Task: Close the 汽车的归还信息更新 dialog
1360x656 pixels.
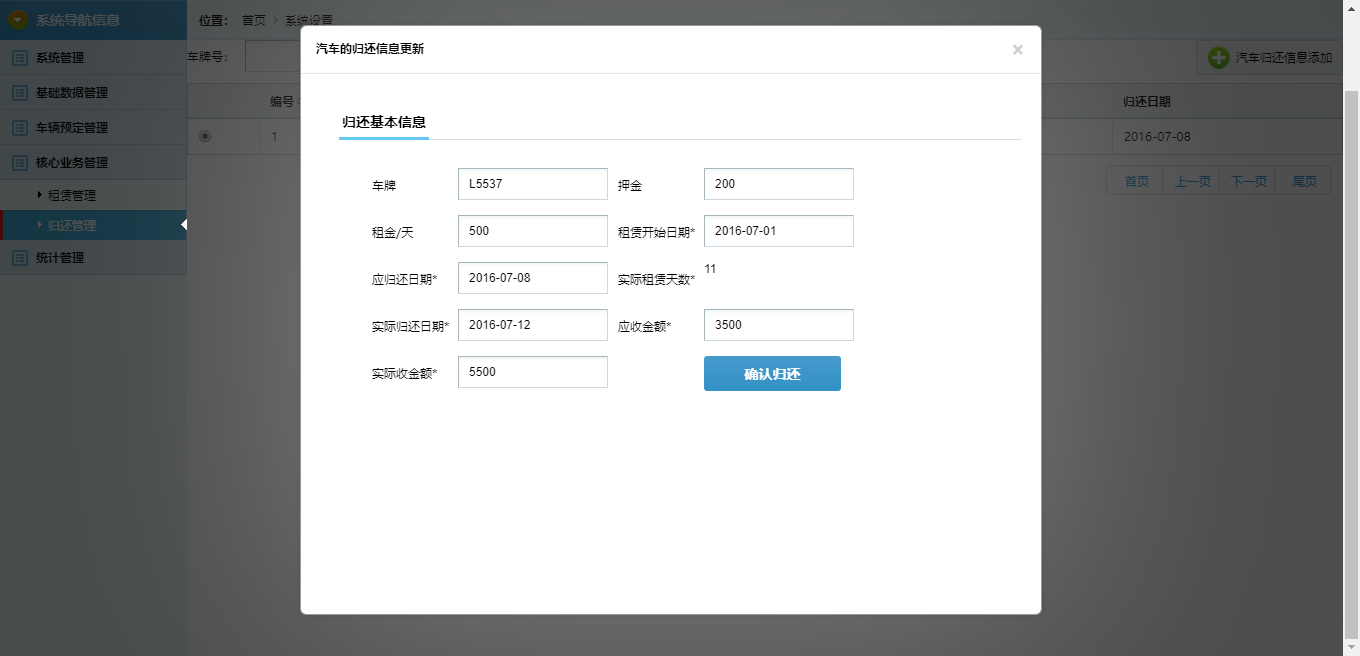Action: click(x=1018, y=49)
